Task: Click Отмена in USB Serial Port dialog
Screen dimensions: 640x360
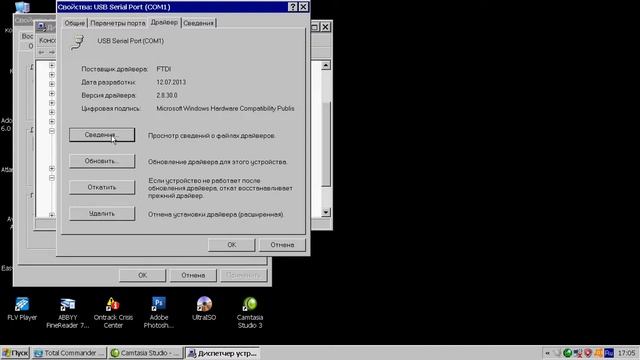Action: click(x=282, y=245)
